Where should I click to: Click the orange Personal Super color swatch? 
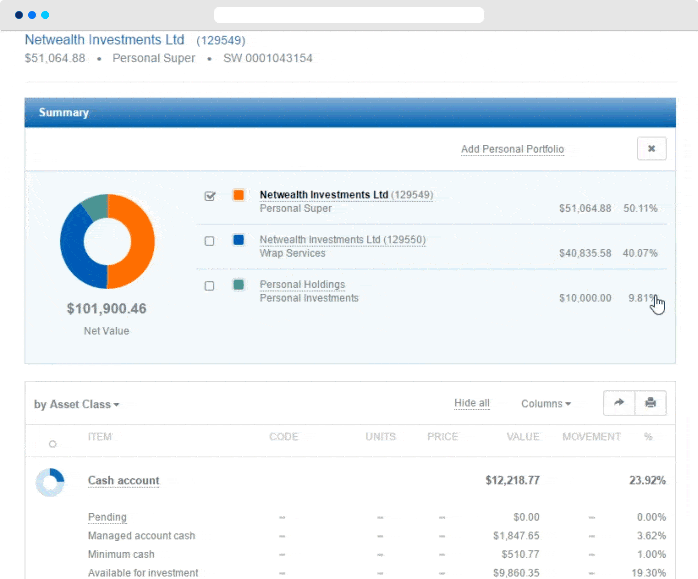click(x=238, y=195)
